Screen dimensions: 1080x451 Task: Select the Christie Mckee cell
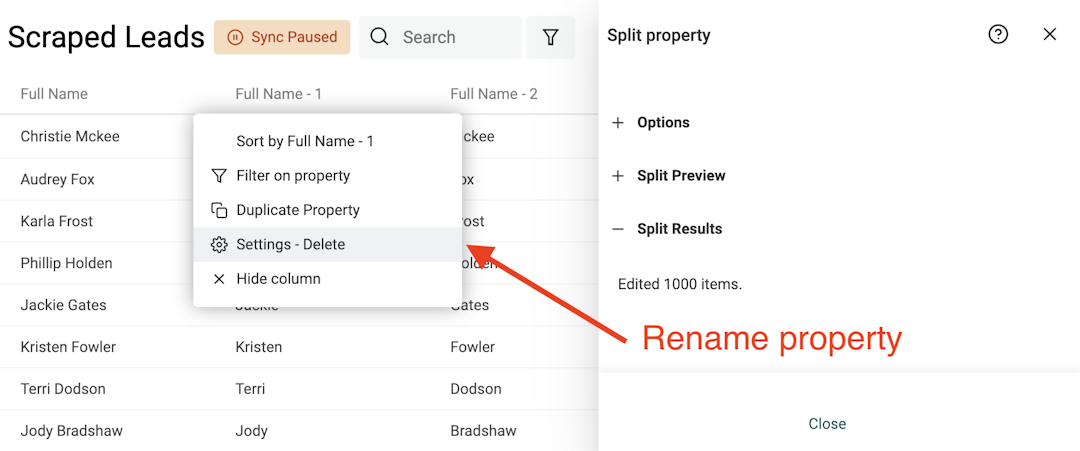(70, 136)
